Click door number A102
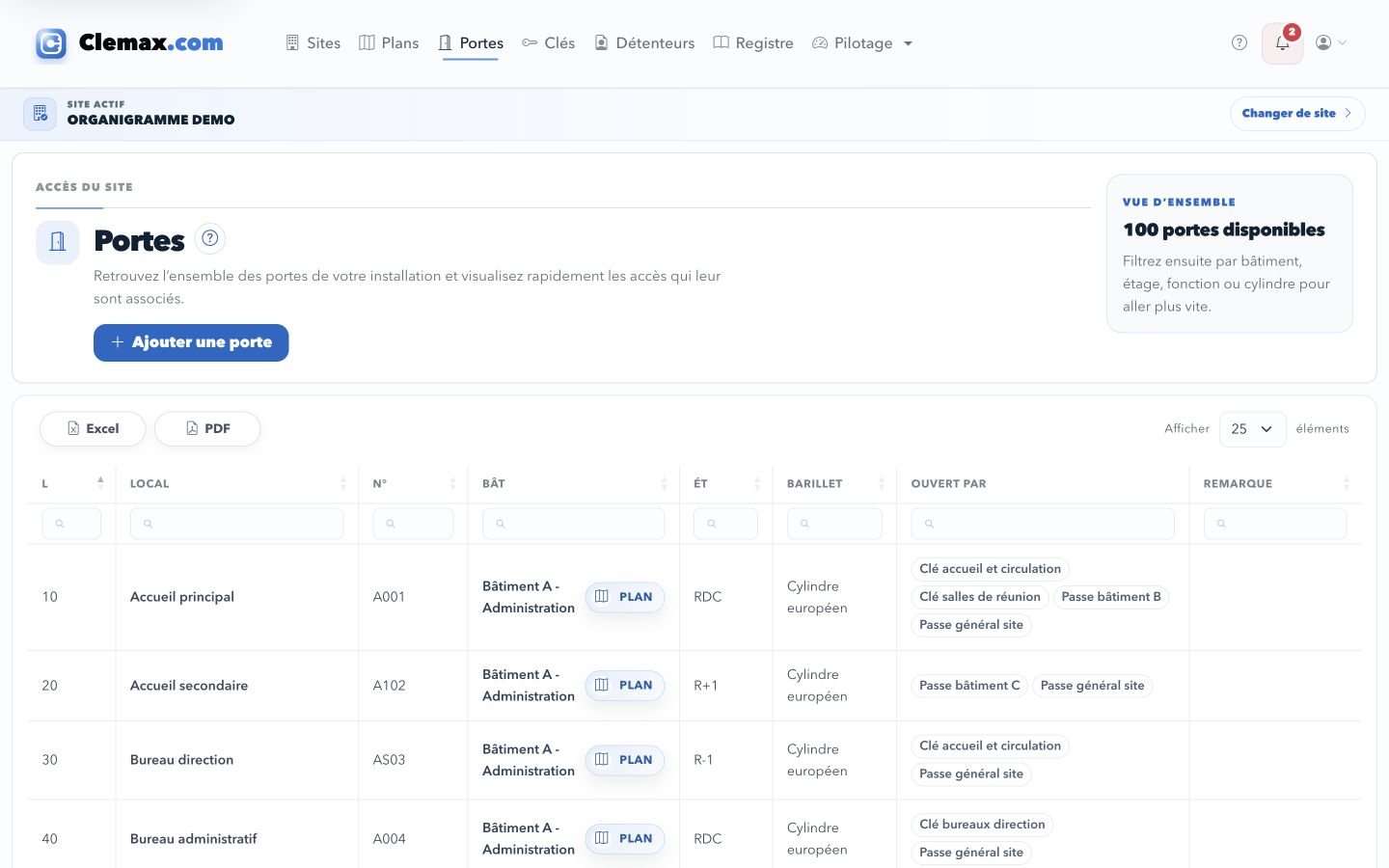 pos(390,686)
